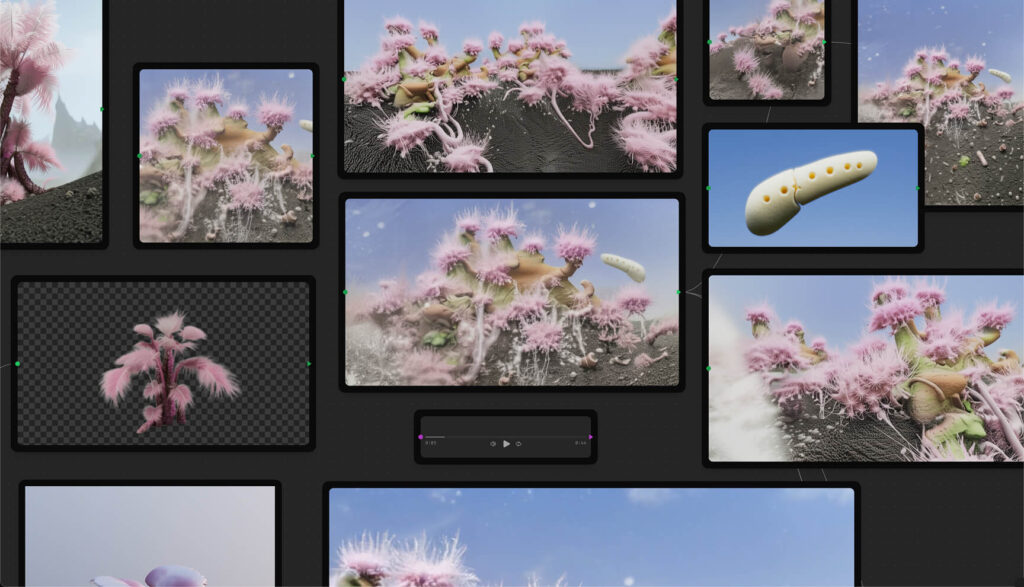The height and width of the screenshot is (587, 1024).
Task: Click output port of white creature node
Action: tap(918, 188)
